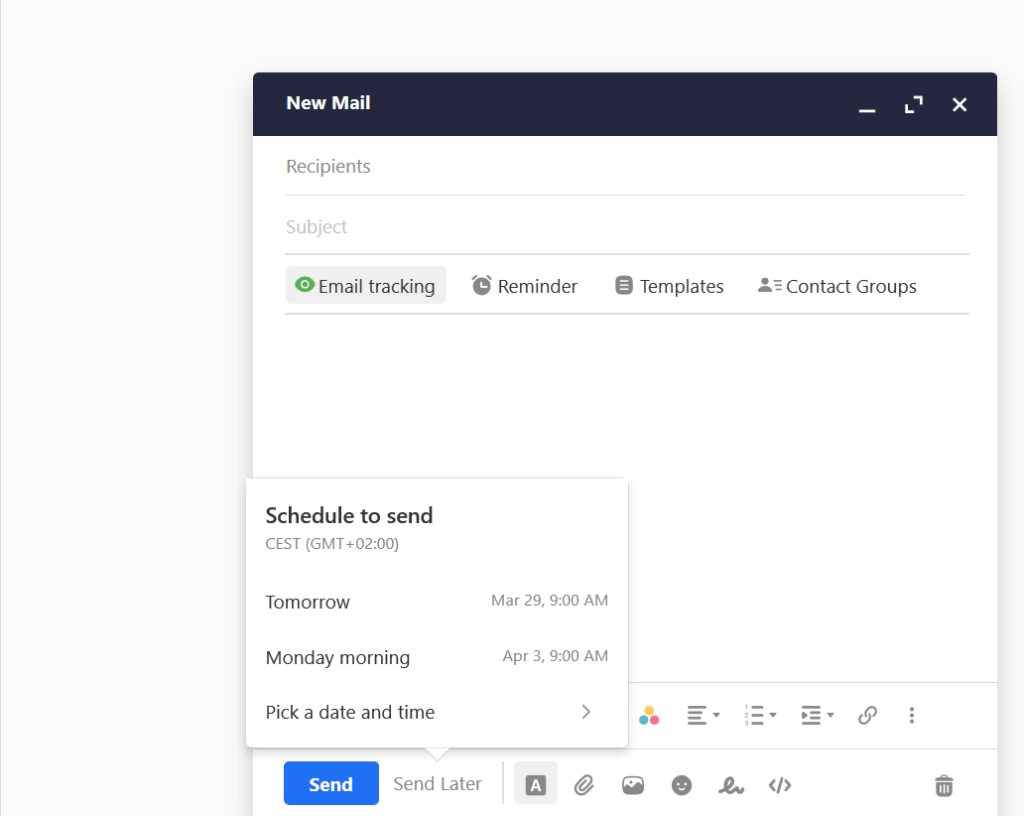
Task: Open the HTML code editor icon
Action: click(780, 785)
